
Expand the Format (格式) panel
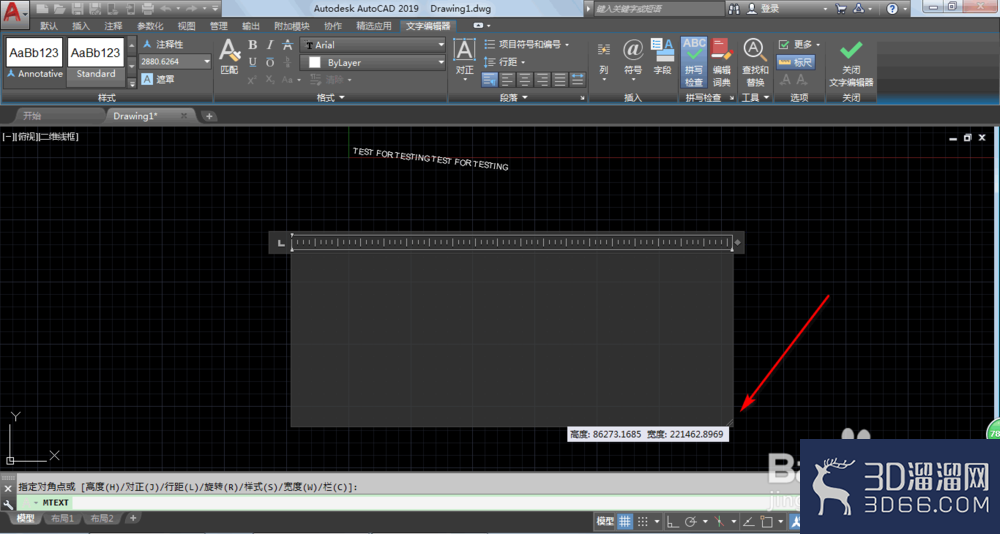pyautogui.click(x=330, y=98)
